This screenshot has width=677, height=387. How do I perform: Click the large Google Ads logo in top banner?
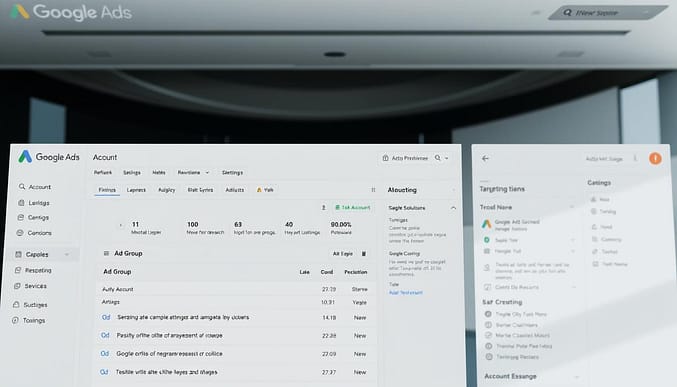(x=71, y=12)
